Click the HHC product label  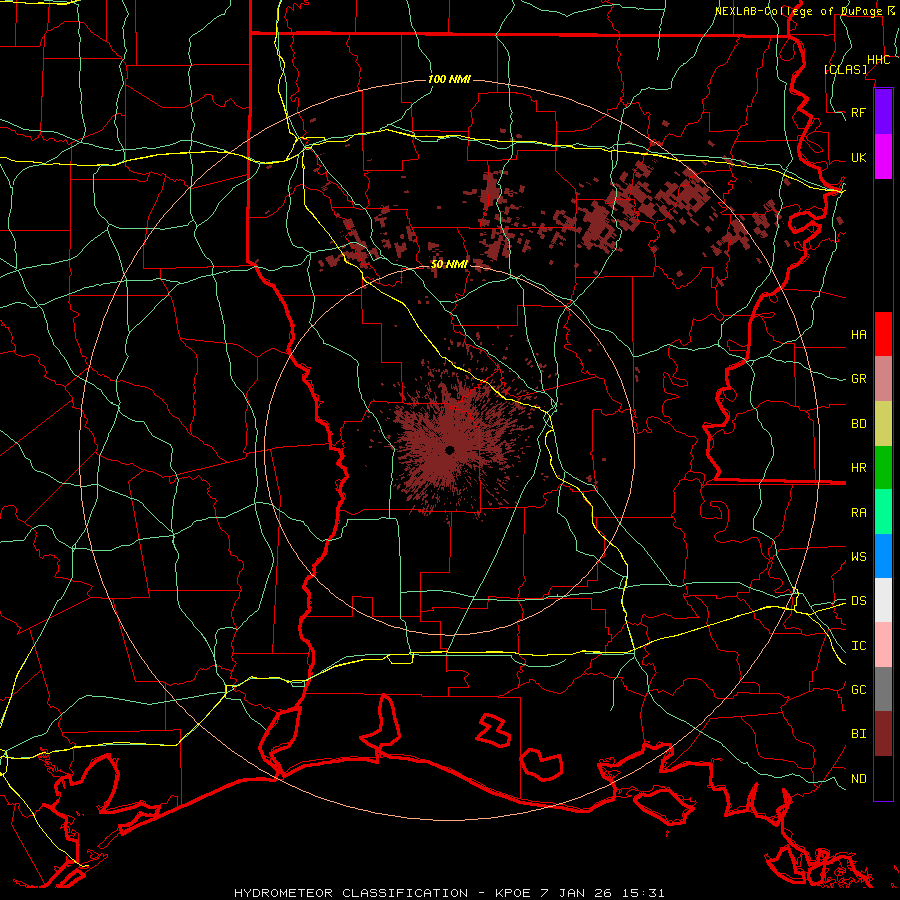(x=878, y=59)
